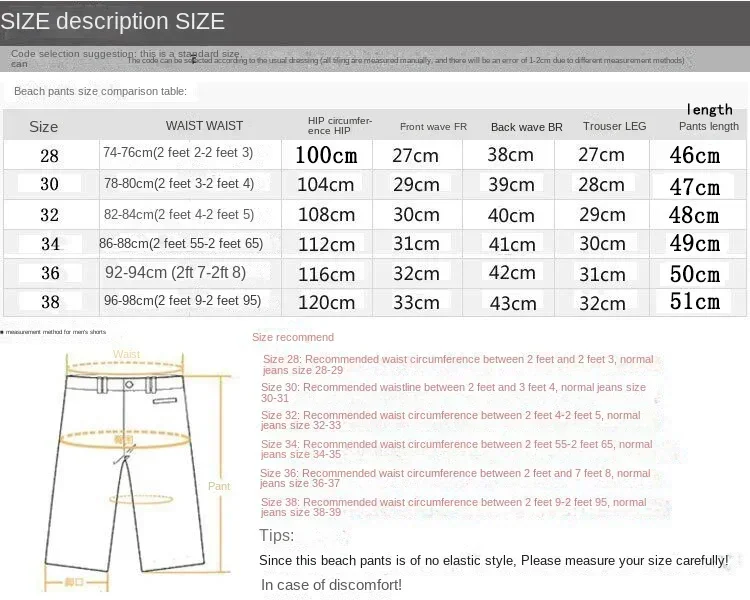Select size 28 cell in table

tap(49, 156)
